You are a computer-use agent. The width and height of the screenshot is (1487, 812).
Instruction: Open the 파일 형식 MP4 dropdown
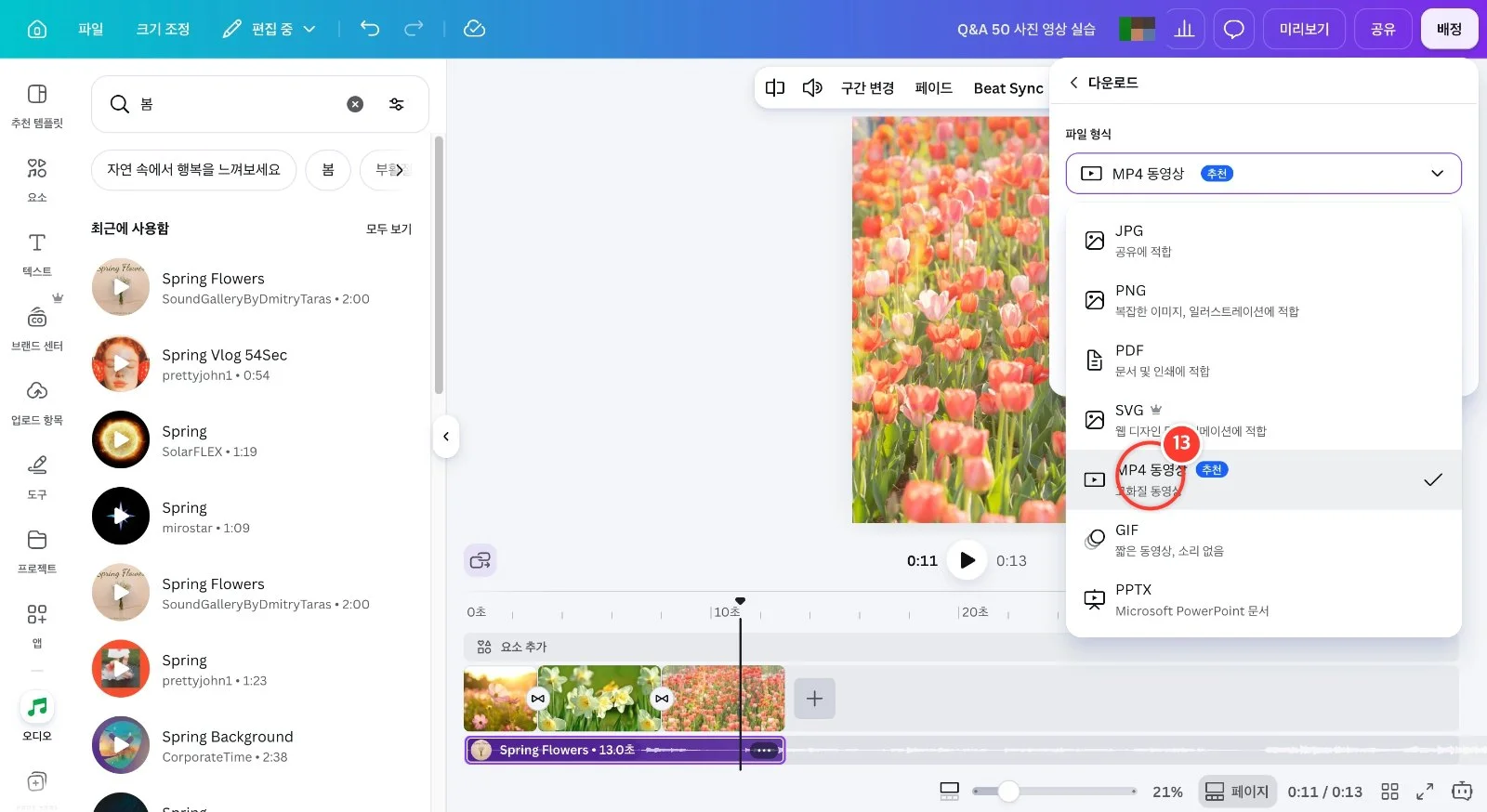point(1264,174)
